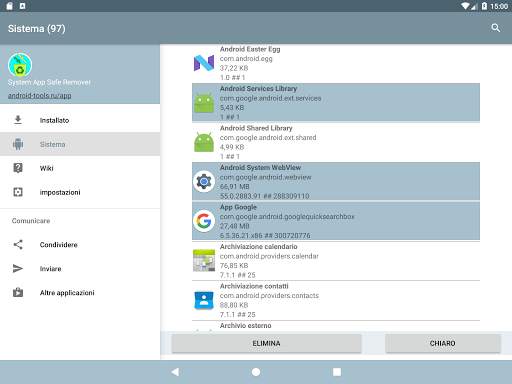
Task: Check the Wi-Fi icon in status bar
Action: tap(466, 6)
